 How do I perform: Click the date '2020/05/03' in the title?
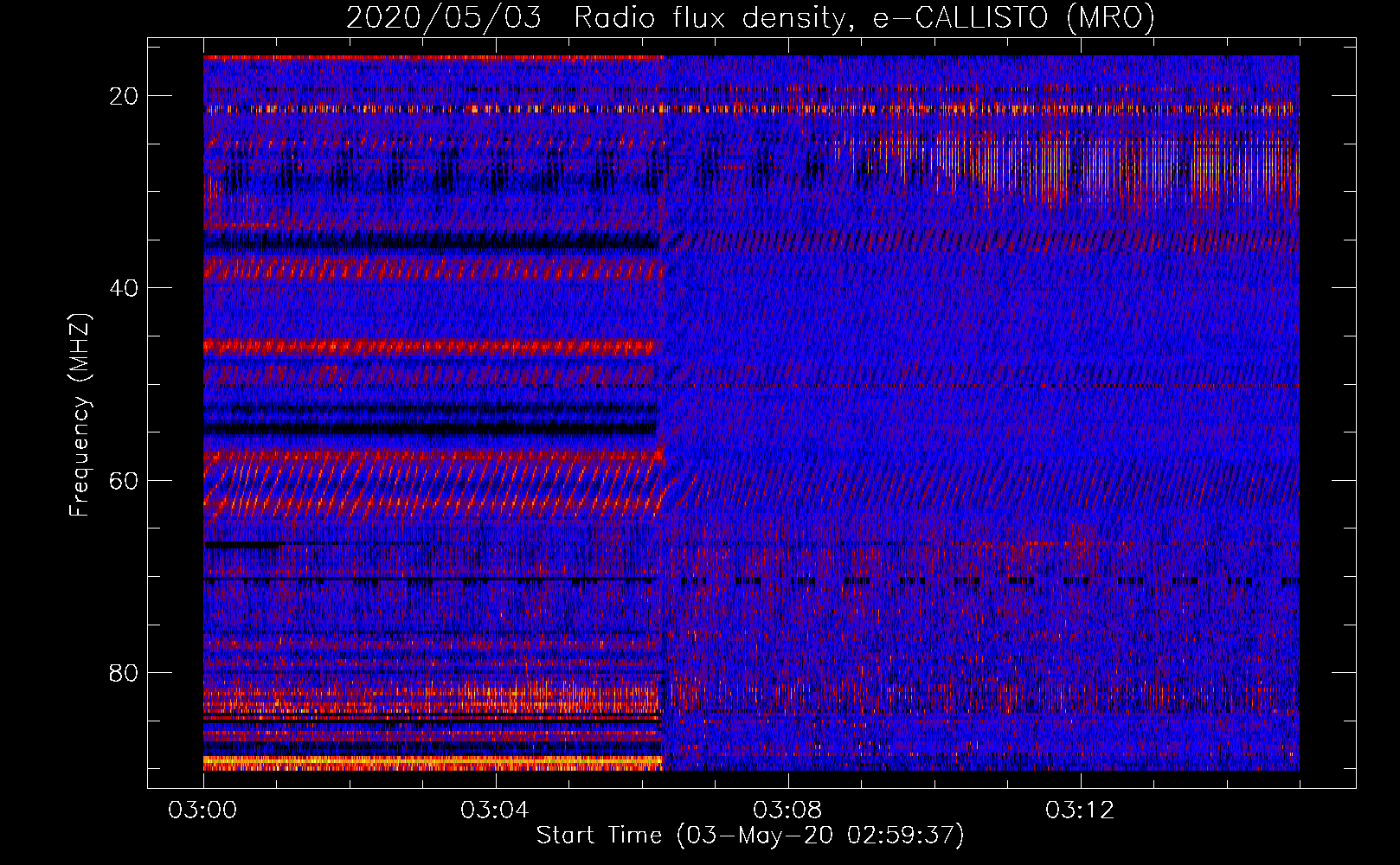pos(443,17)
